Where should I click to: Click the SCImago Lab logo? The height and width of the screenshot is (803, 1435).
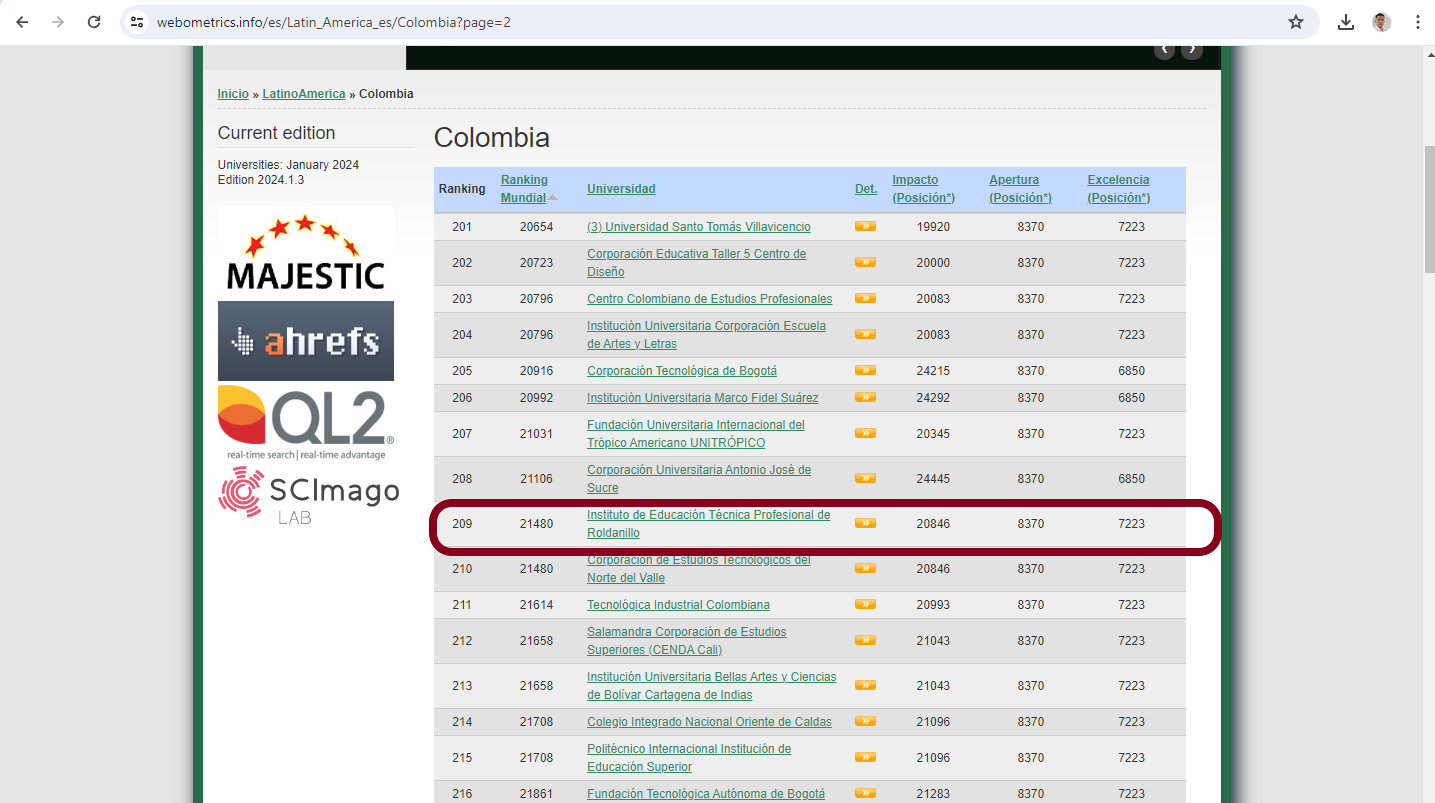pos(309,495)
